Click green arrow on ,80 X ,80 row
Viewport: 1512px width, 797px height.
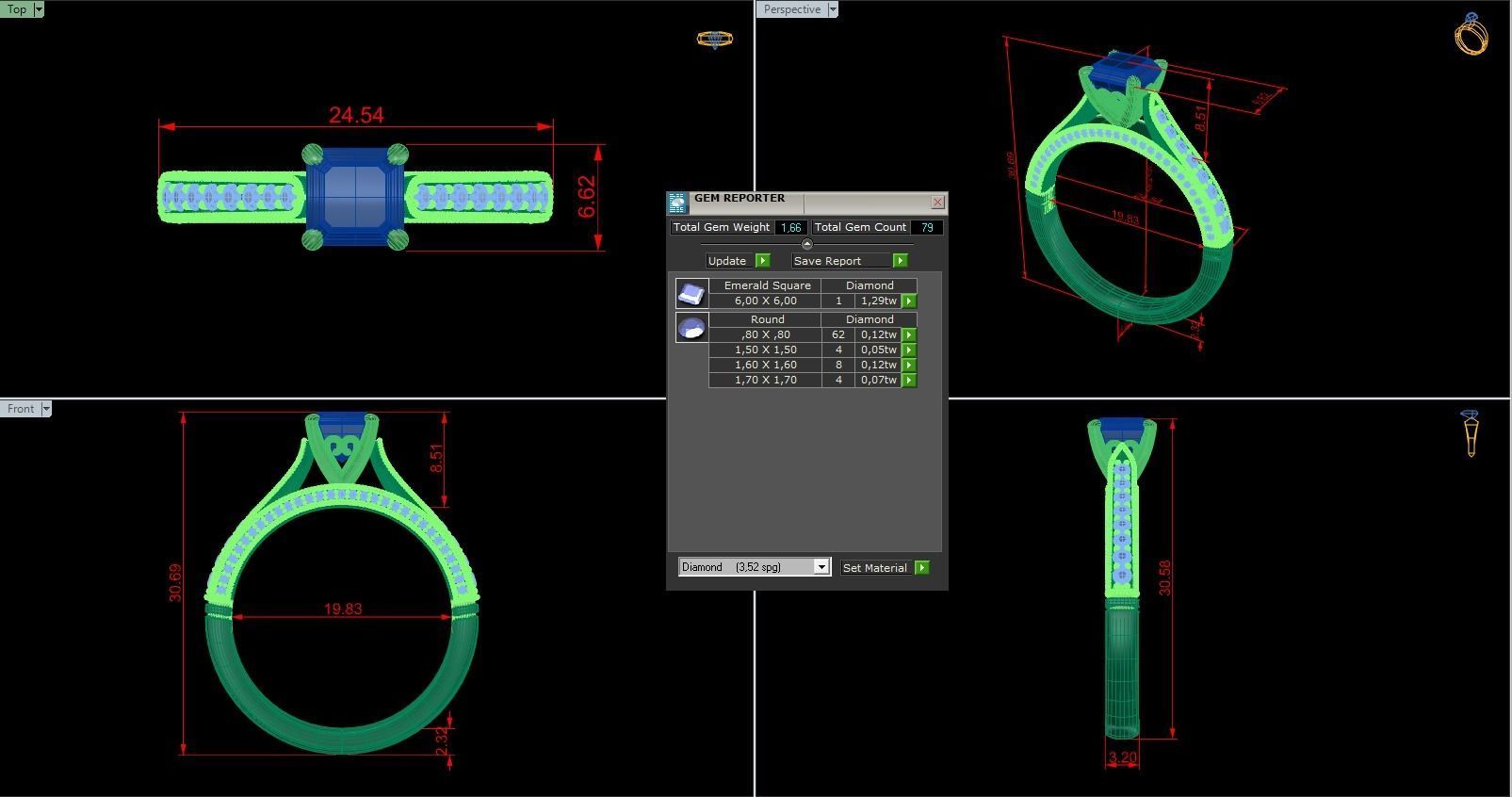909,335
